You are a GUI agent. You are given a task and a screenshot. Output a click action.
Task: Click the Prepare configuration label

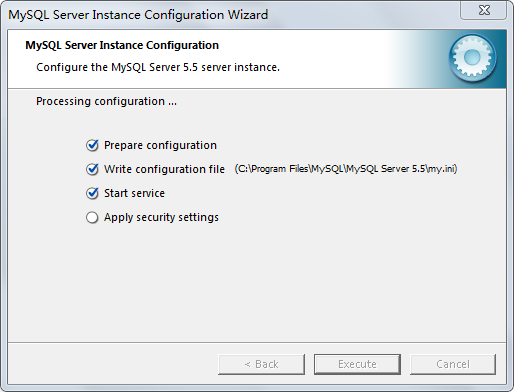point(160,145)
